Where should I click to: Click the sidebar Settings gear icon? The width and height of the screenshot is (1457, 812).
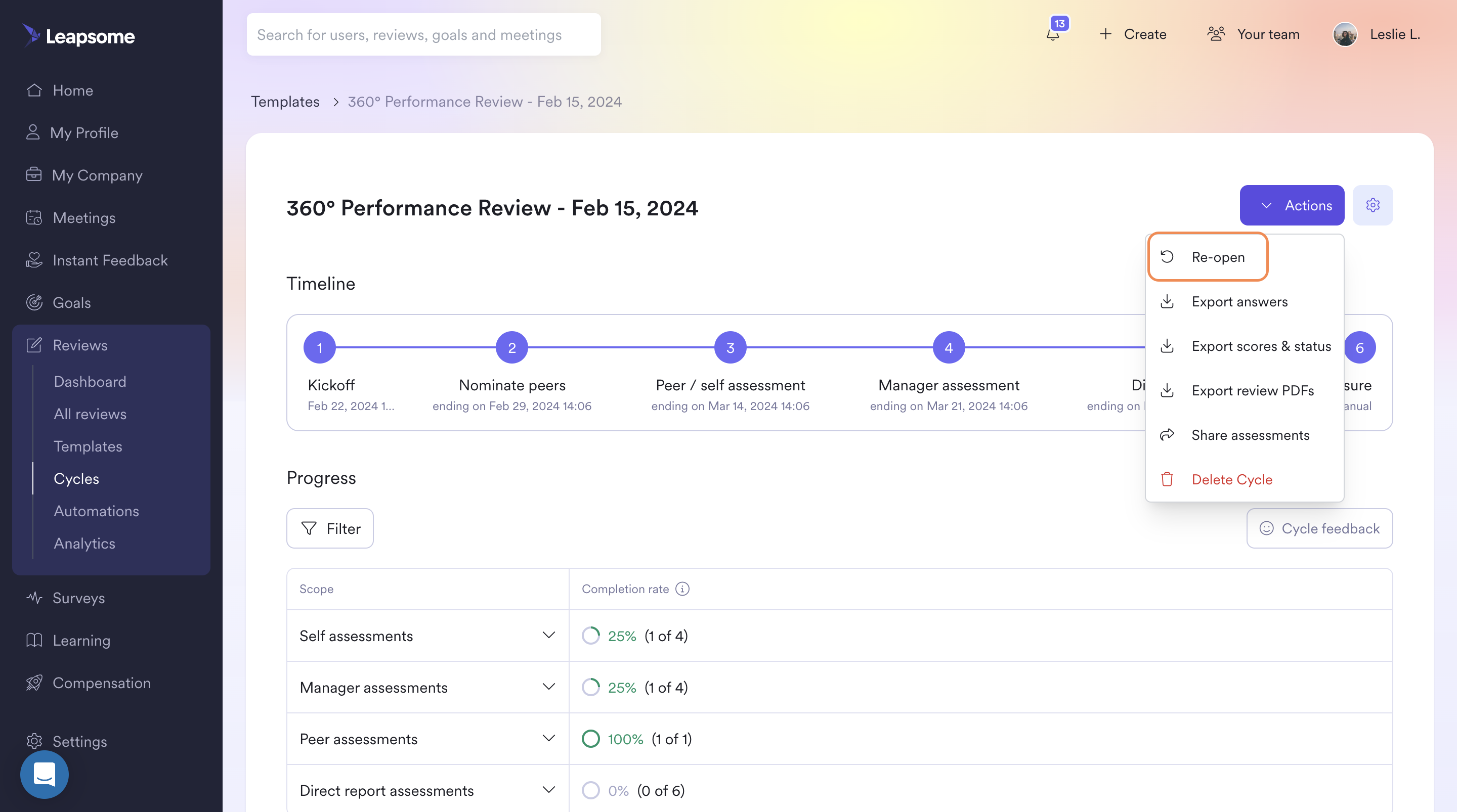click(x=34, y=740)
